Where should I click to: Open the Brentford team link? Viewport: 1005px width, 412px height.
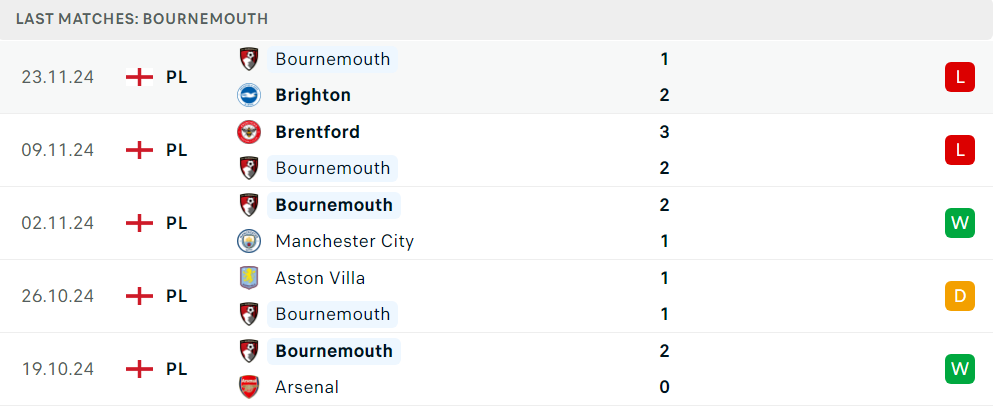317,132
